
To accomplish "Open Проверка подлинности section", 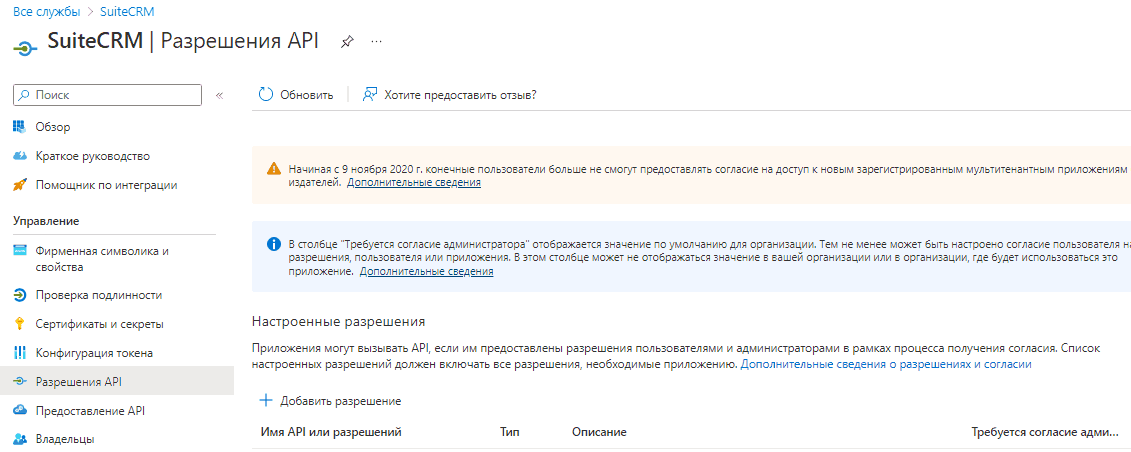I will click(x=99, y=295).
